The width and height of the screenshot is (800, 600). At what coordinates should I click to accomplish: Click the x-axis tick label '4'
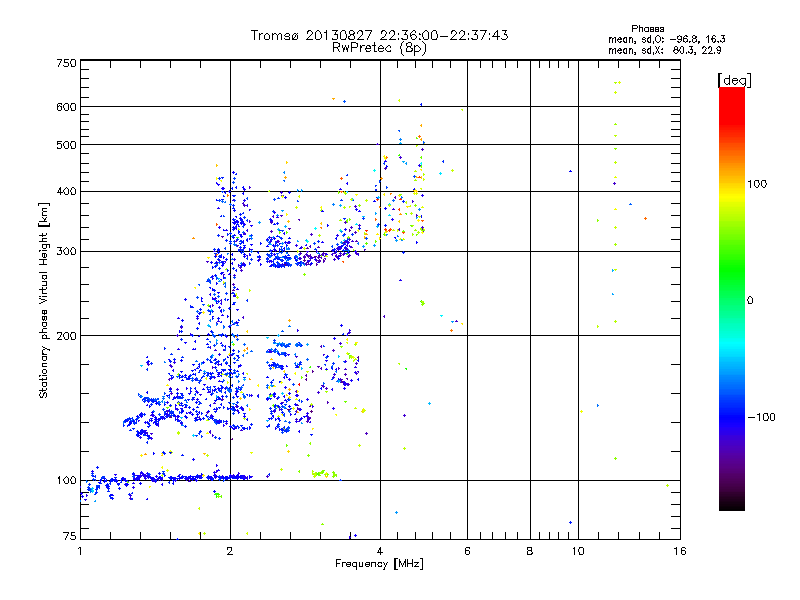pos(380,551)
